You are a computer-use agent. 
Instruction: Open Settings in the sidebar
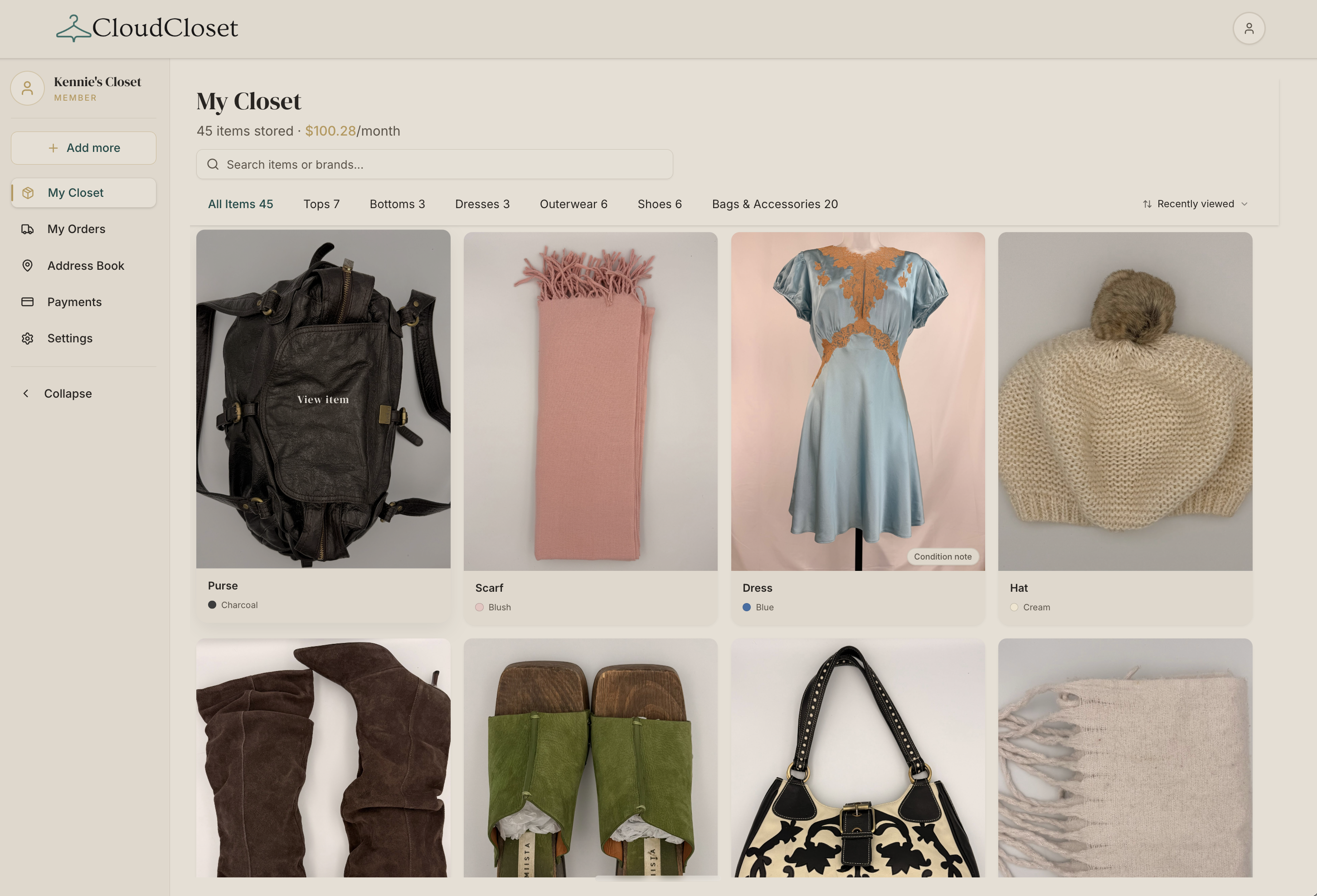point(83,338)
